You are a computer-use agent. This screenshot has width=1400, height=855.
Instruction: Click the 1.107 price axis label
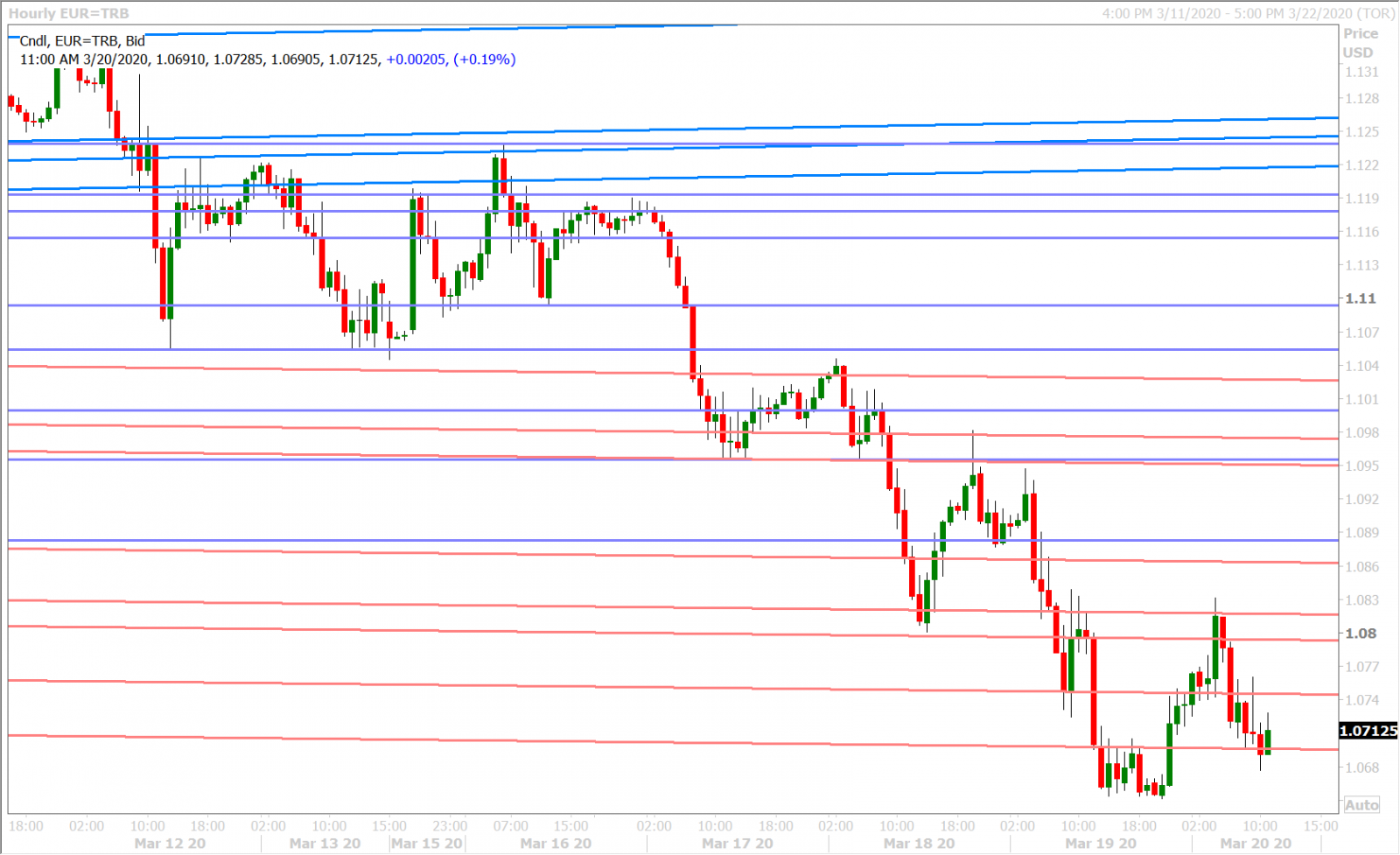point(1362,333)
